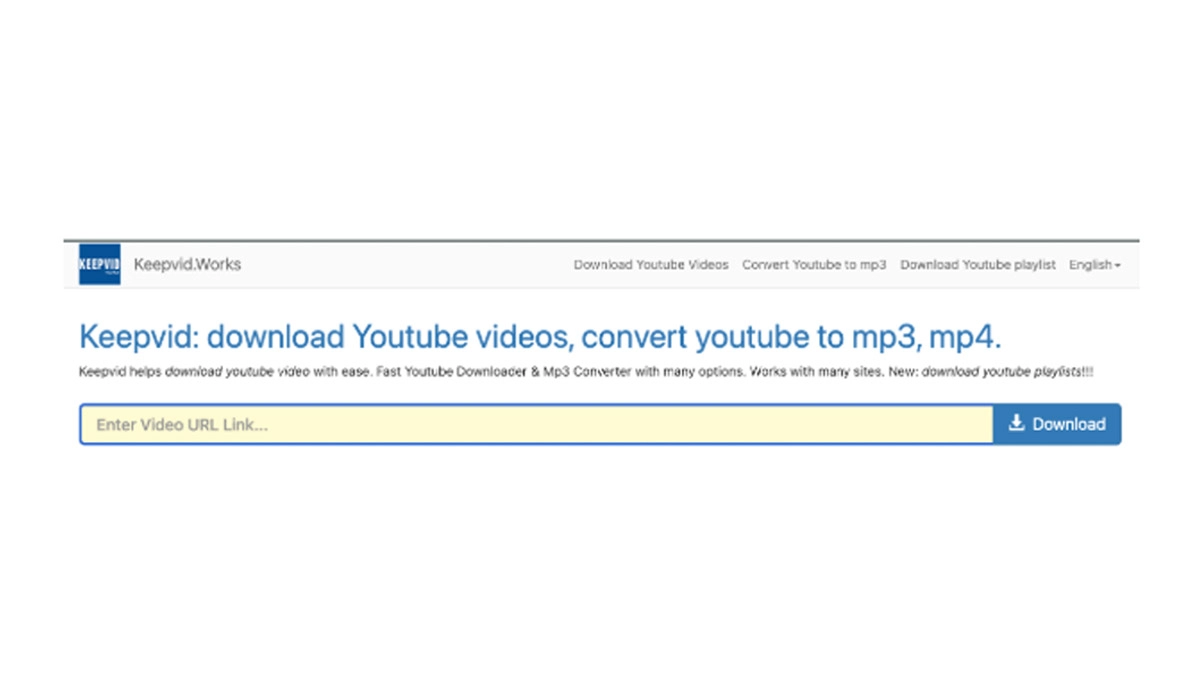This screenshot has width=1200, height=675.
Task: Go to Convert Youtube to mp3
Action: [813, 265]
